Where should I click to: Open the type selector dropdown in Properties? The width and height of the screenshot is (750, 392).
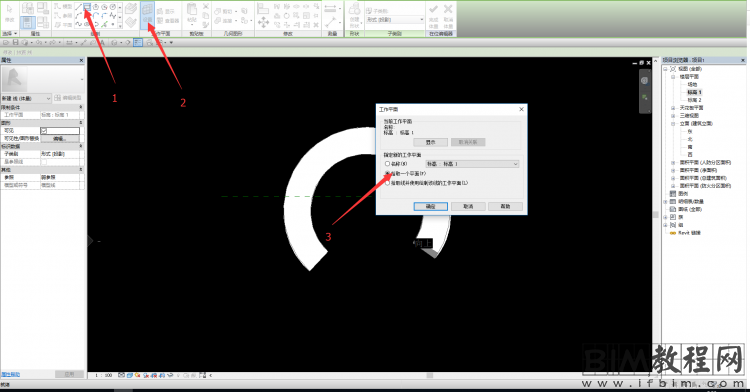coord(26,98)
